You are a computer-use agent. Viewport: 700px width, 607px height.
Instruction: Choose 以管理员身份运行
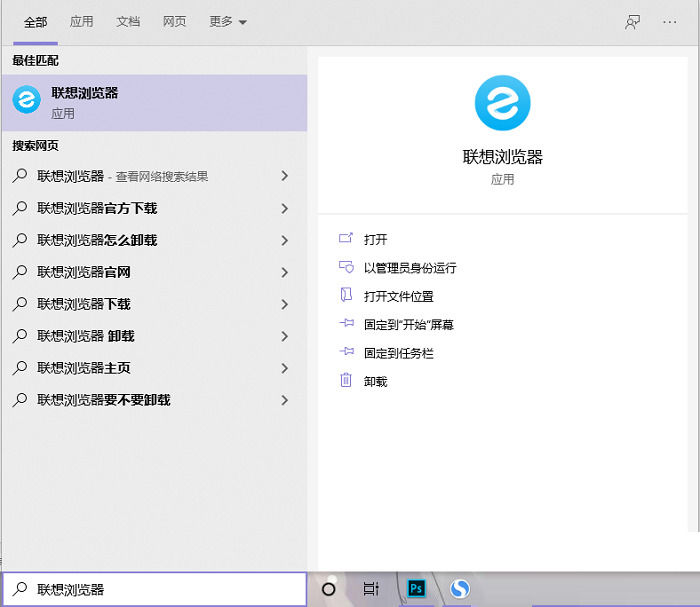point(409,268)
